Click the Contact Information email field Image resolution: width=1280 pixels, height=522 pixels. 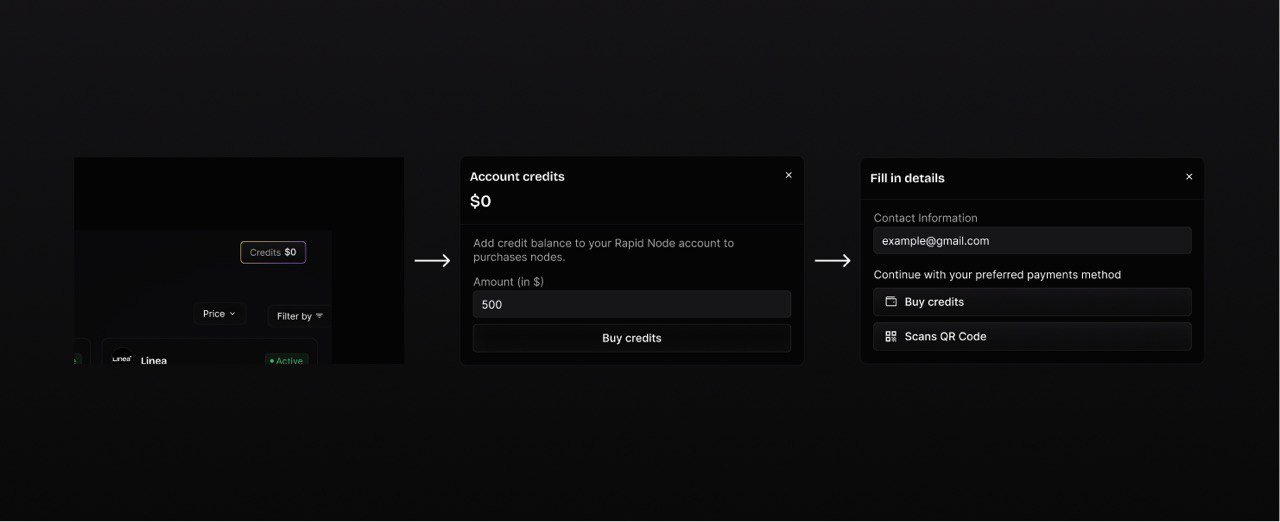(1032, 240)
